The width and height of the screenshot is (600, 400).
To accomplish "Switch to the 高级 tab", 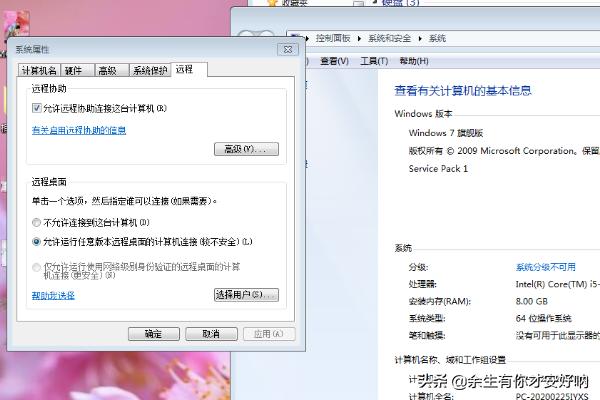I will coord(107,70).
